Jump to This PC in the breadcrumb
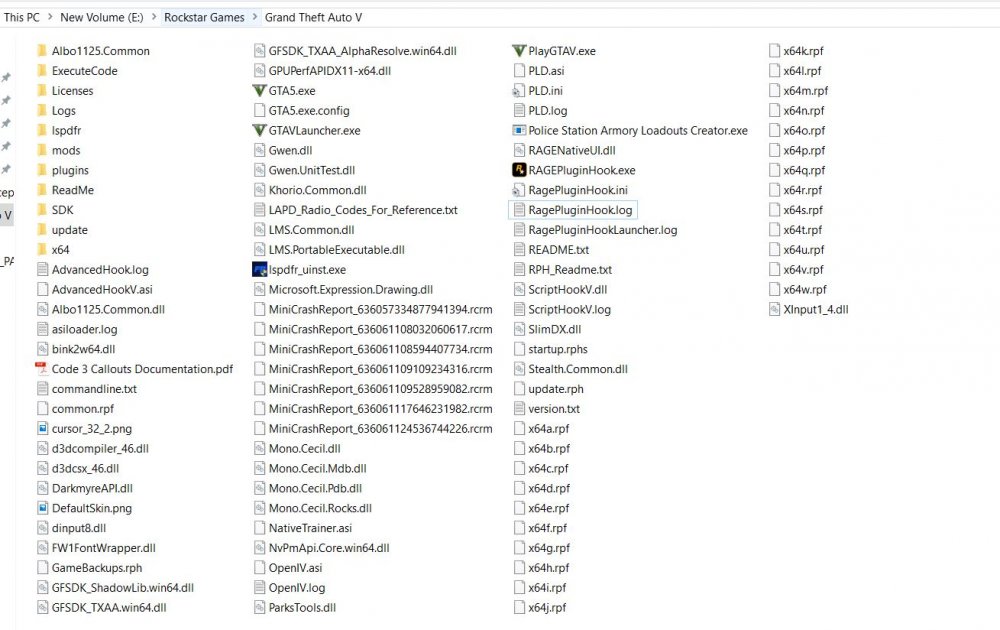 22,17
